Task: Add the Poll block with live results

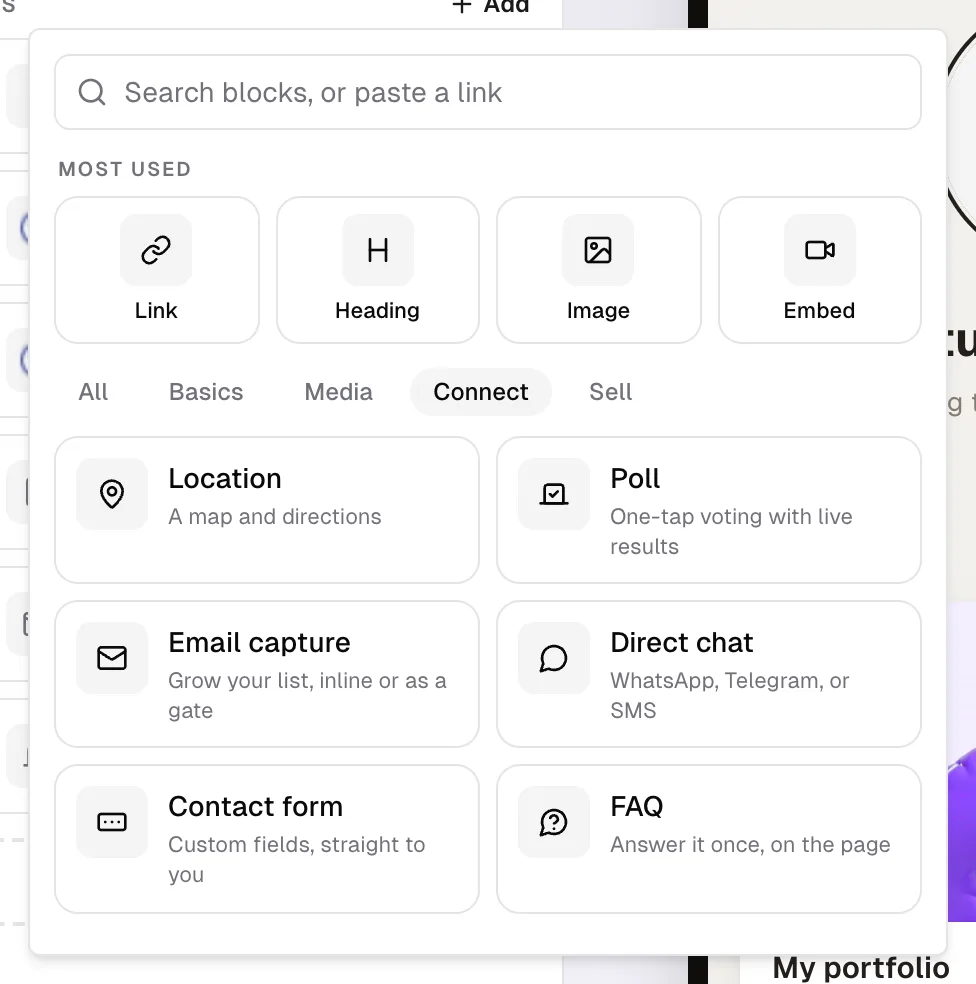Action: (x=709, y=510)
